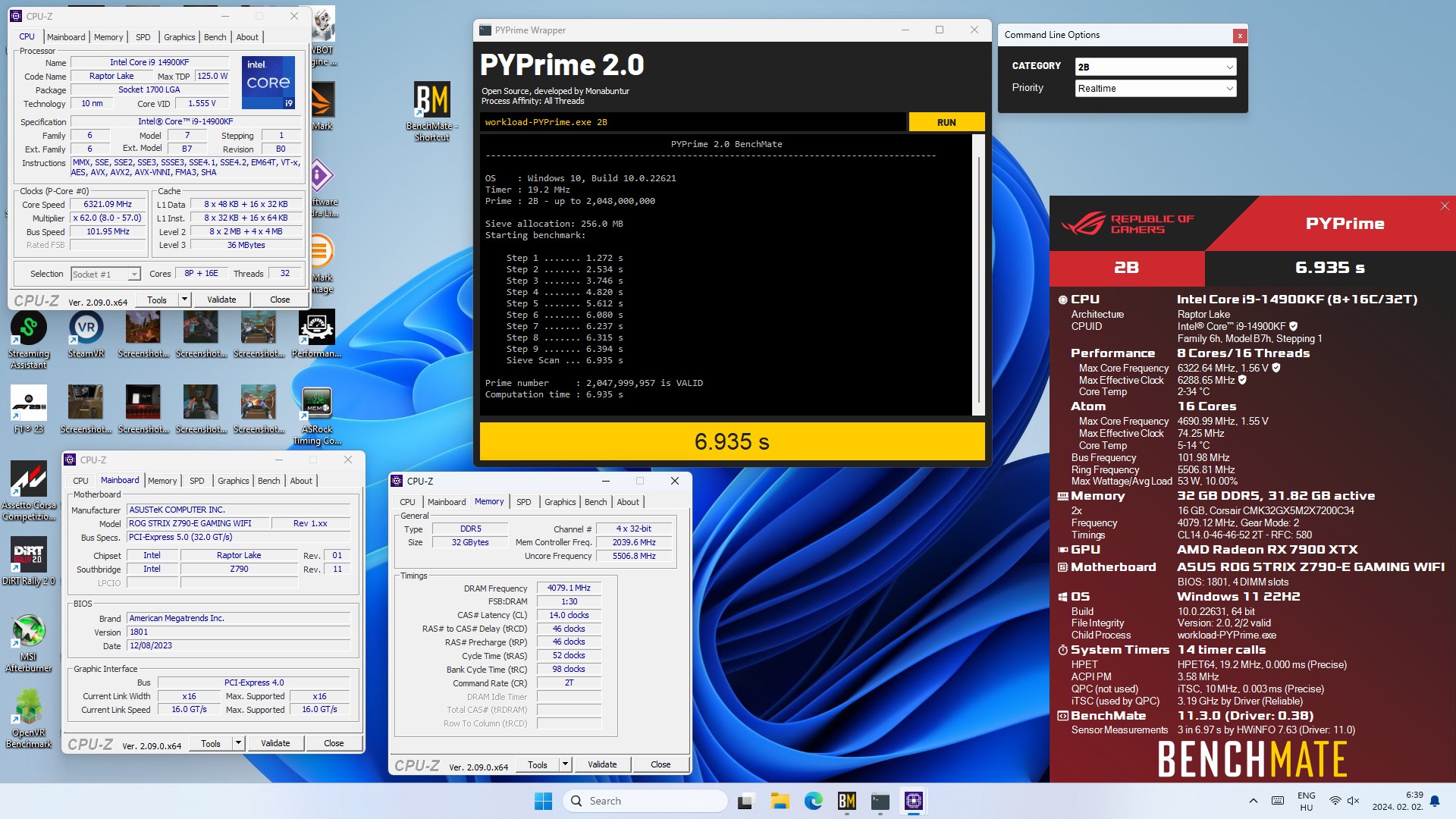
Task: Open MSI Afterburner desktop icon
Action: click(29, 643)
